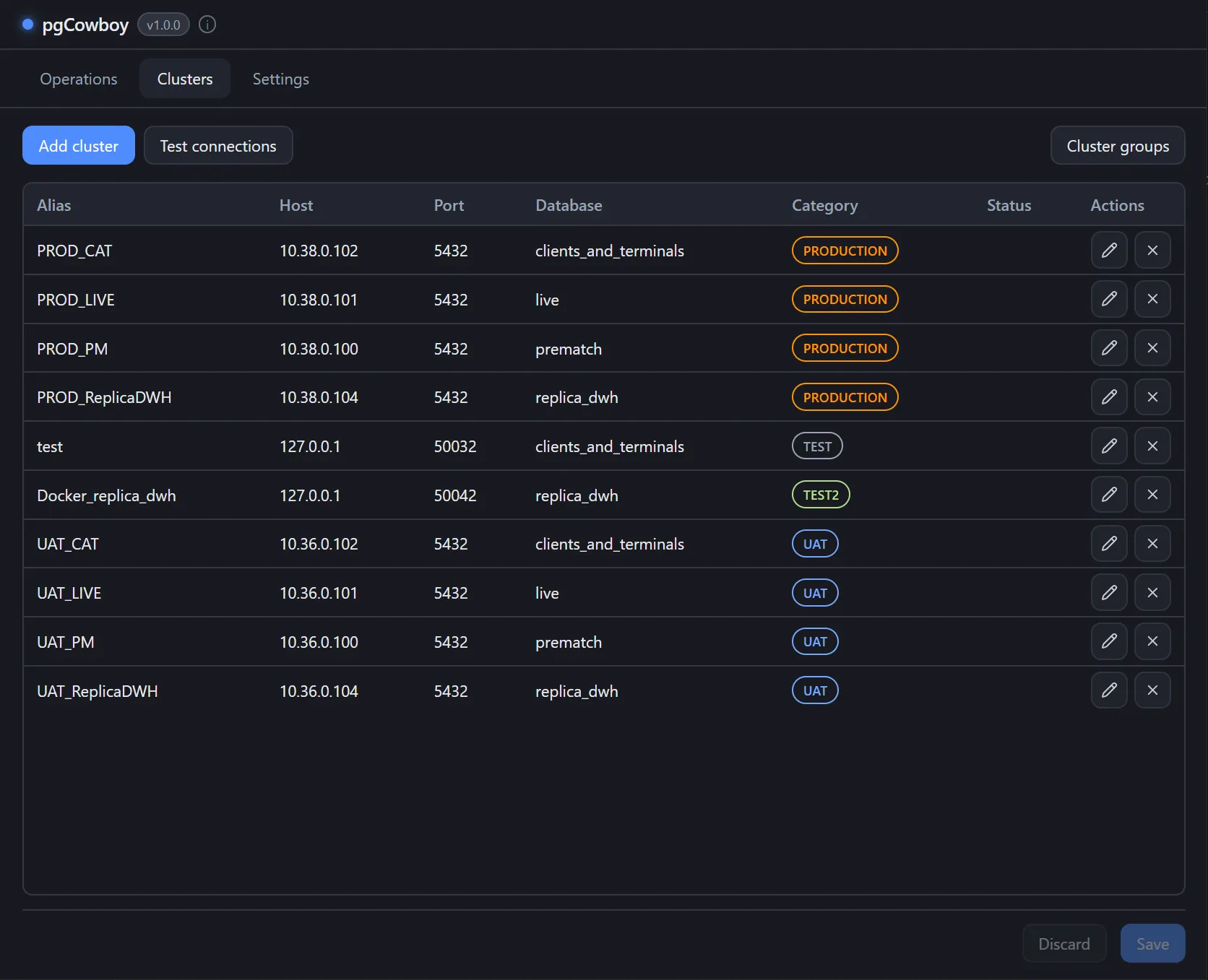Click the Docker_replica_dwh alias
Image resolution: width=1208 pixels, height=980 pixels.
click(x=106, y=496)
